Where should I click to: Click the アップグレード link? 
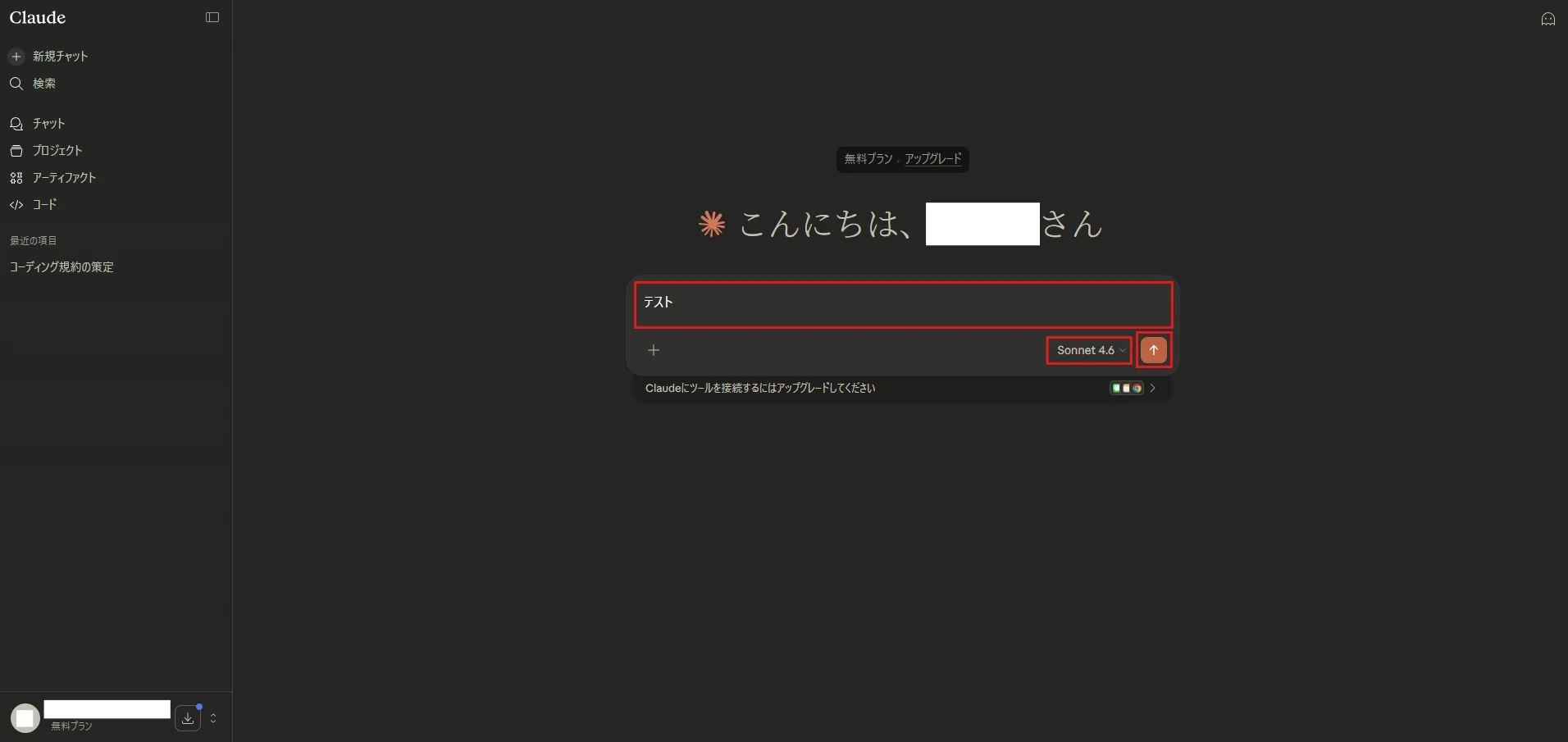(933, 159)
